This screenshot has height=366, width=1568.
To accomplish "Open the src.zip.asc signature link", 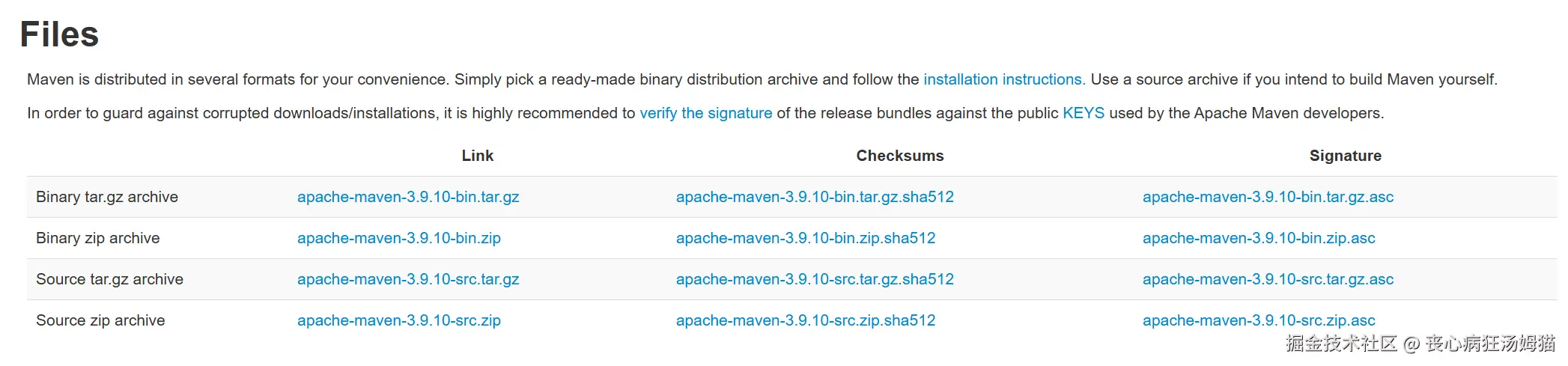I will point(1259,320).
